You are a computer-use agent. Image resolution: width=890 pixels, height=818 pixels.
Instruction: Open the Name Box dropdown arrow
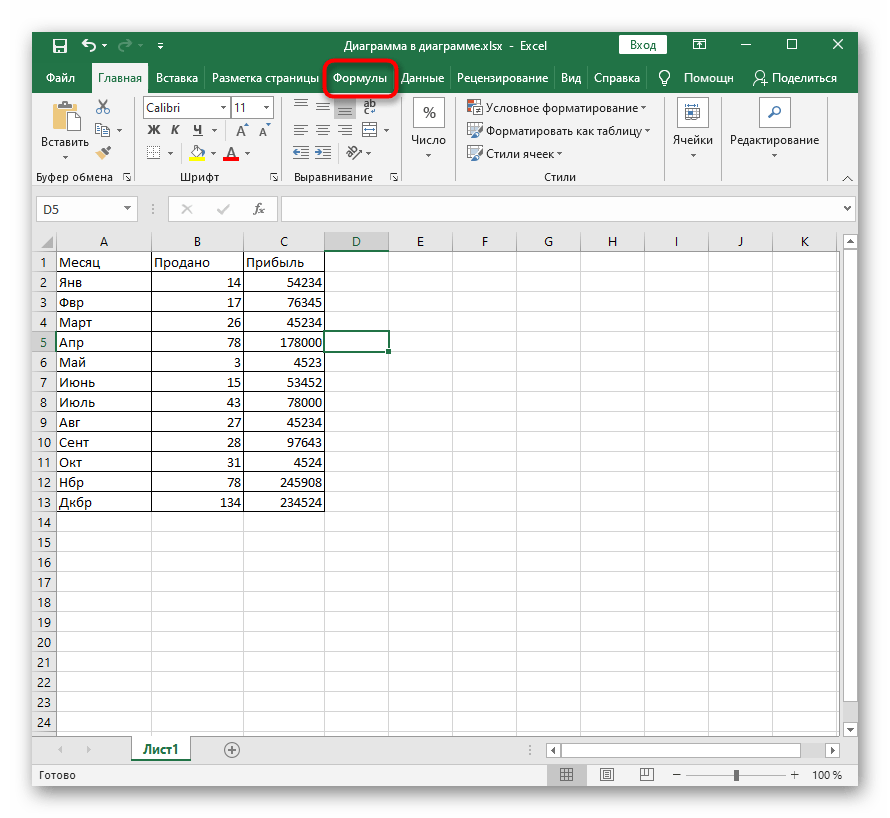[128, 209]
